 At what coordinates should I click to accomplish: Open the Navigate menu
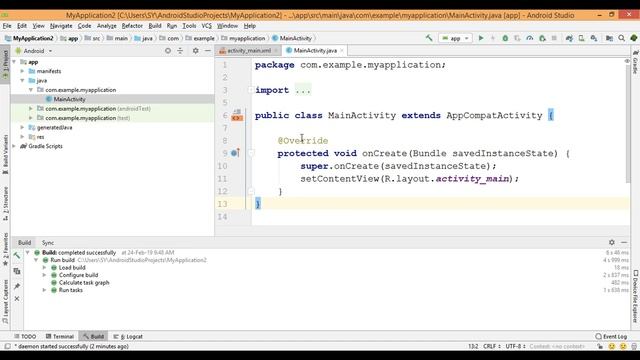61,26
